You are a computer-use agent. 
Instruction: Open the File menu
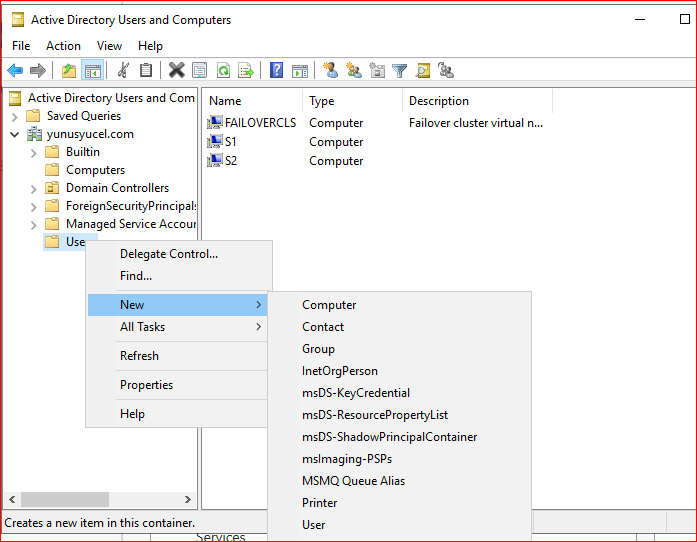click(21, 46)
